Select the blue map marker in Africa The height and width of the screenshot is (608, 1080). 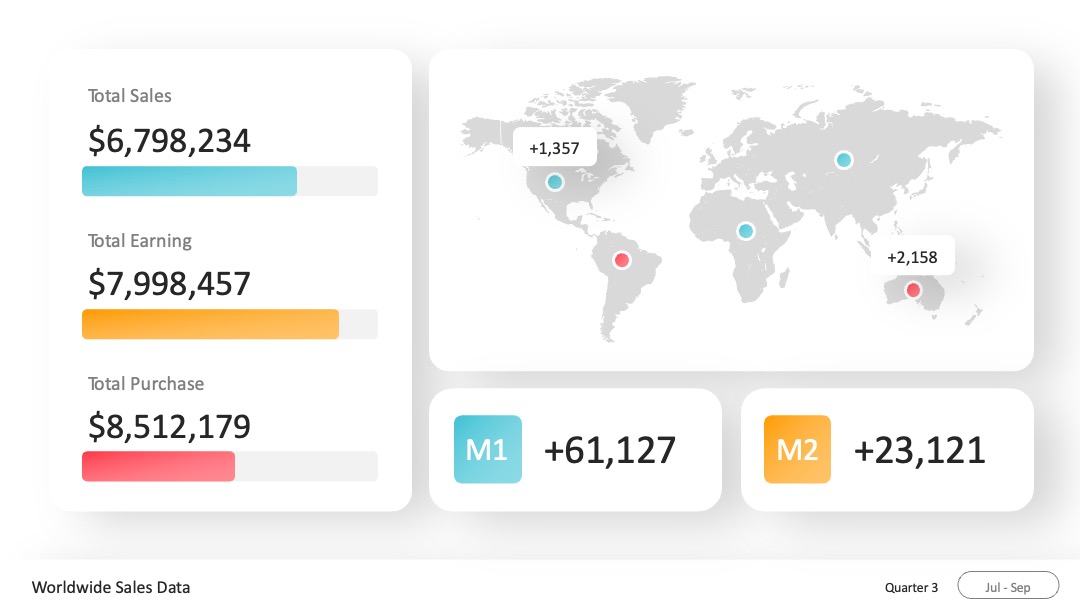click(745, 231)
